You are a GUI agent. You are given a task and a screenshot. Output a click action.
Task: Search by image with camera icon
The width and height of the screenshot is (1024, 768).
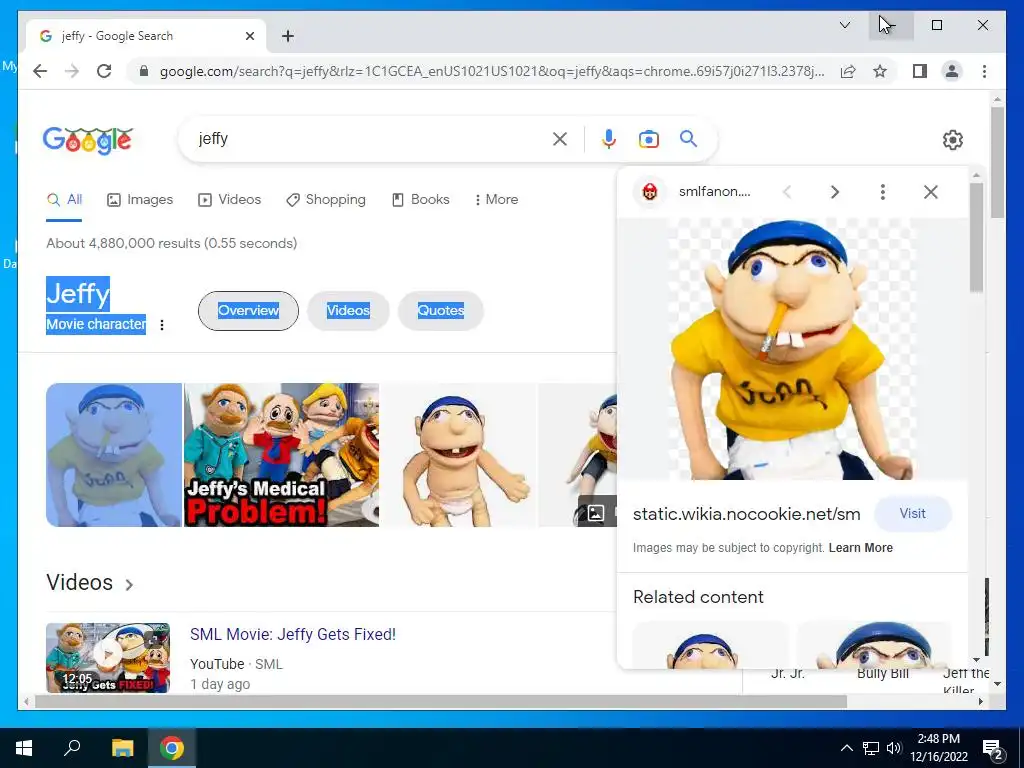point(648,139)
